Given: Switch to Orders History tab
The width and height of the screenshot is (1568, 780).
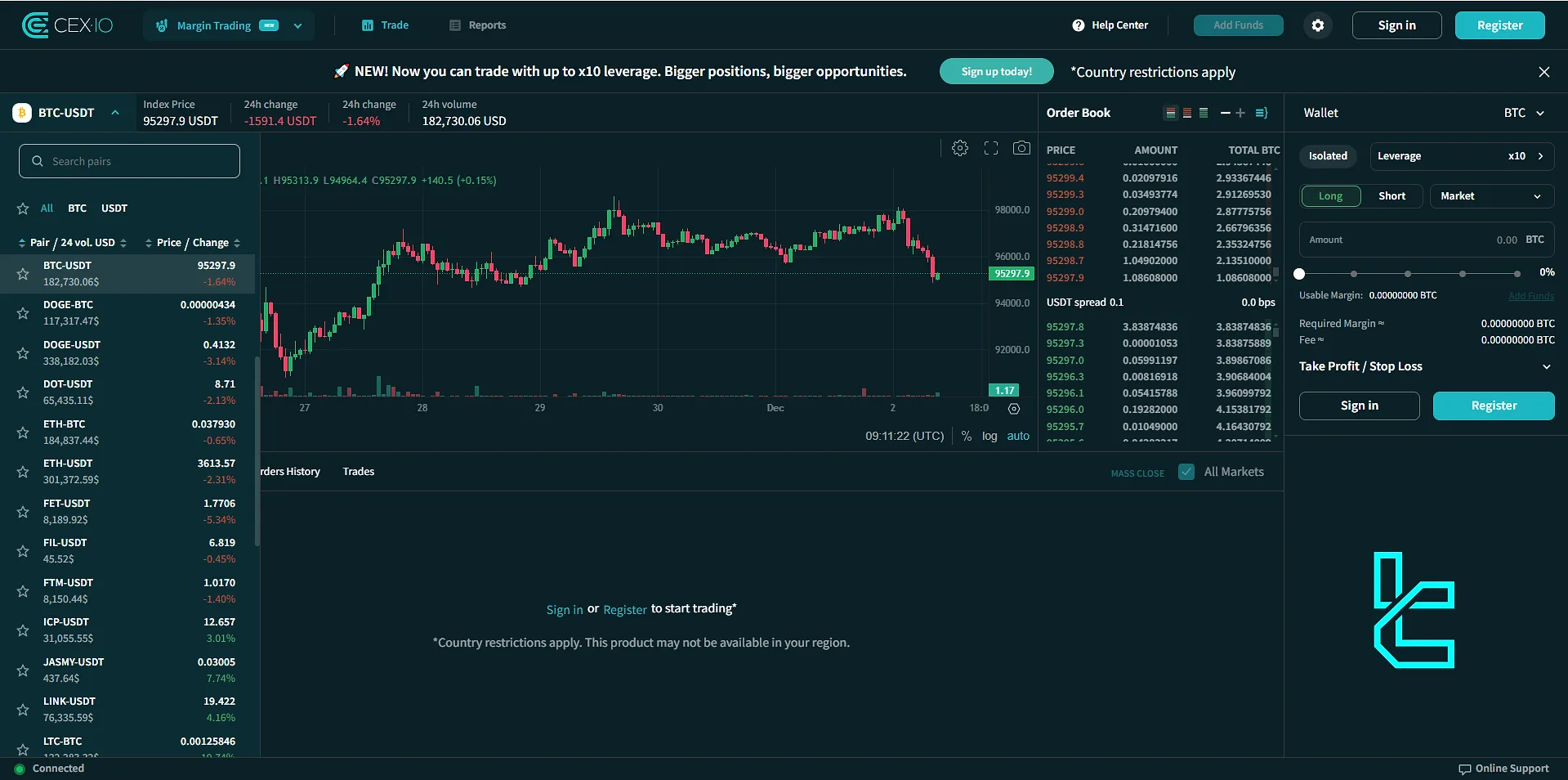Looking at the screenshot, I should tap(291, 472).
